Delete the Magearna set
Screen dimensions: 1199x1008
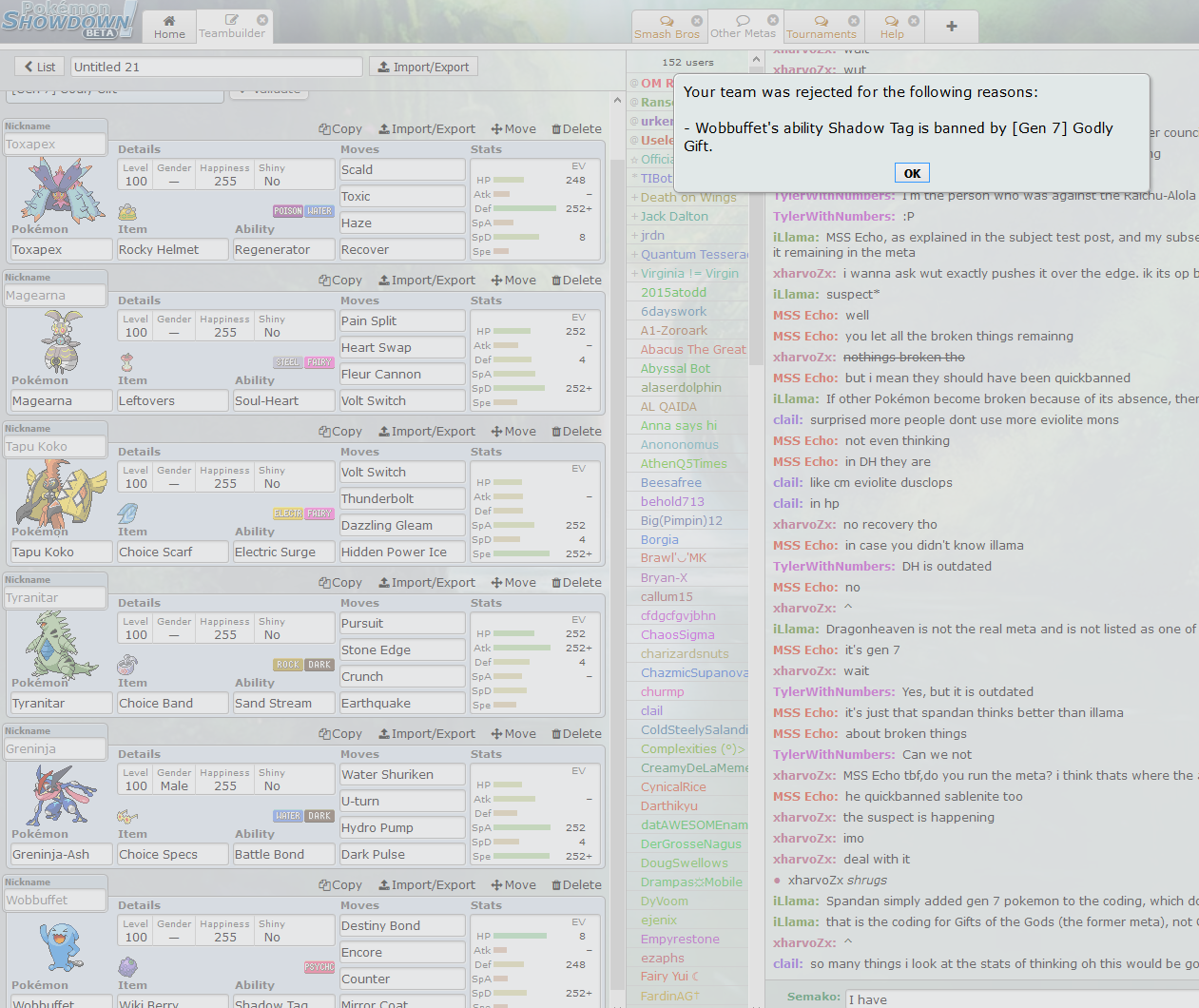[x=576, y=281]
